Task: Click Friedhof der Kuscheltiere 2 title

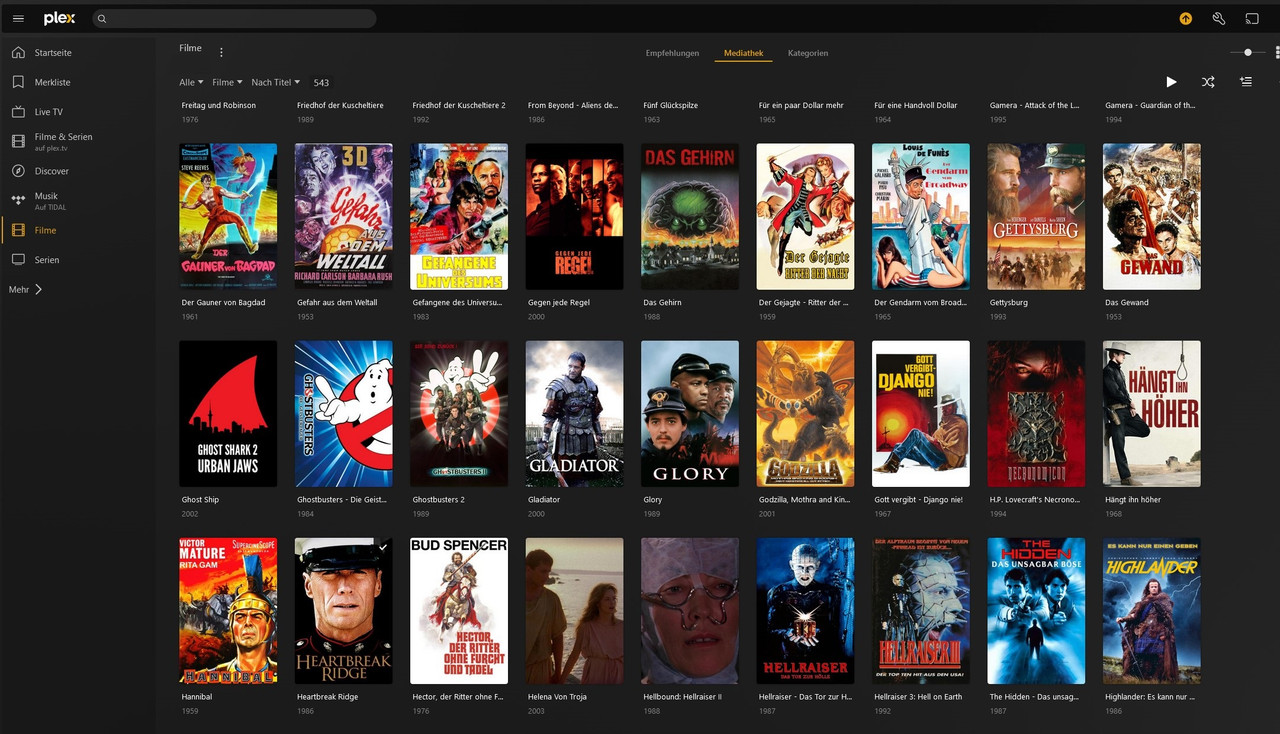Action: pyautogui.click(x=459, y=105)
